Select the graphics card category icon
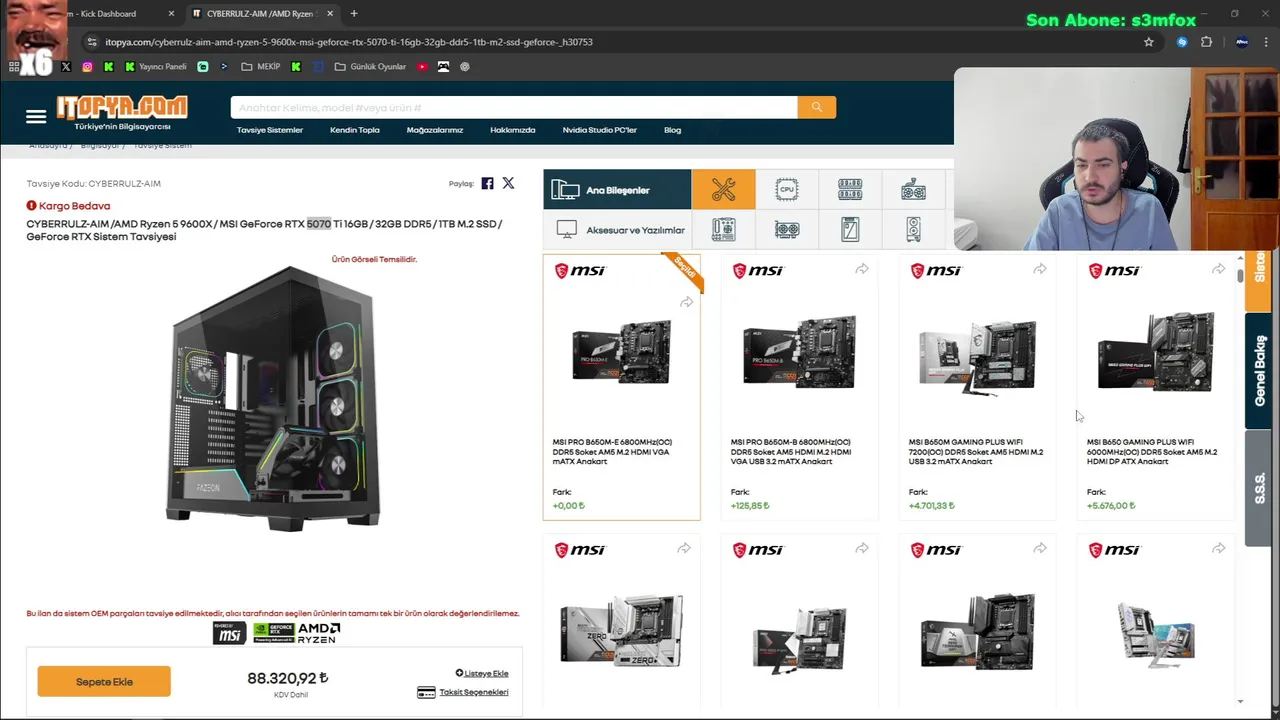Viewport: 1280px width, 720px height. [787, 230]
